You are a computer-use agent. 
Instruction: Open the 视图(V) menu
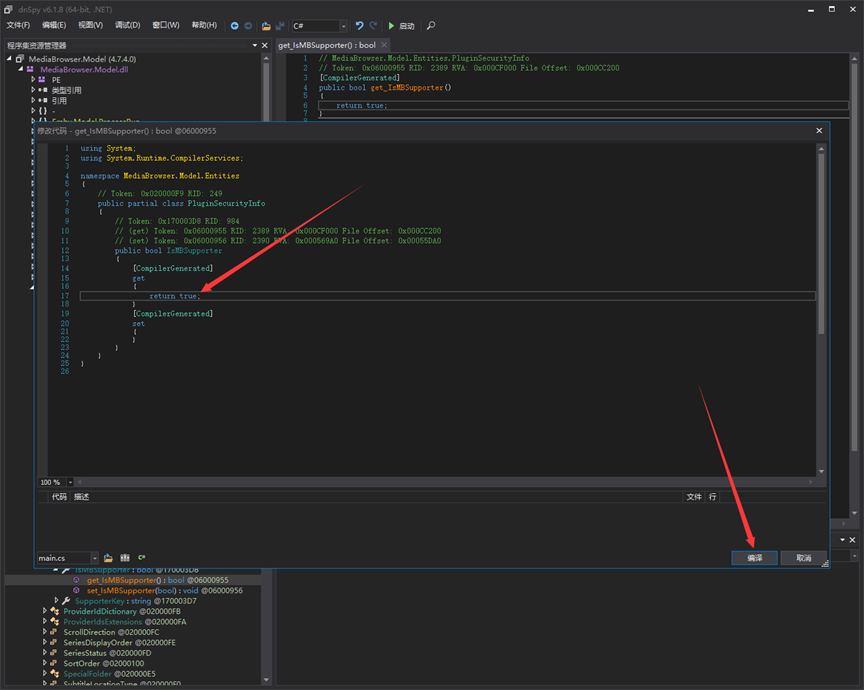click(x=90, y=25)
